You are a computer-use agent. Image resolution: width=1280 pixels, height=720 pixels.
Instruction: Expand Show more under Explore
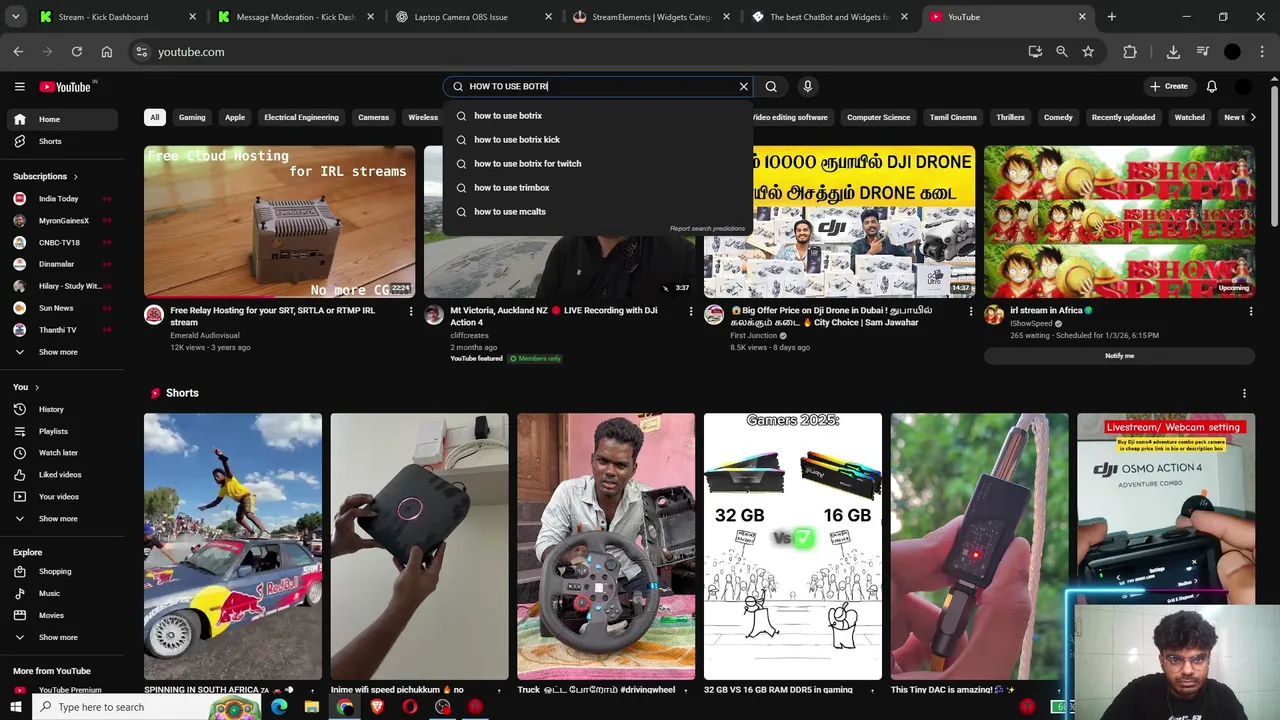[x=60, y=637]
